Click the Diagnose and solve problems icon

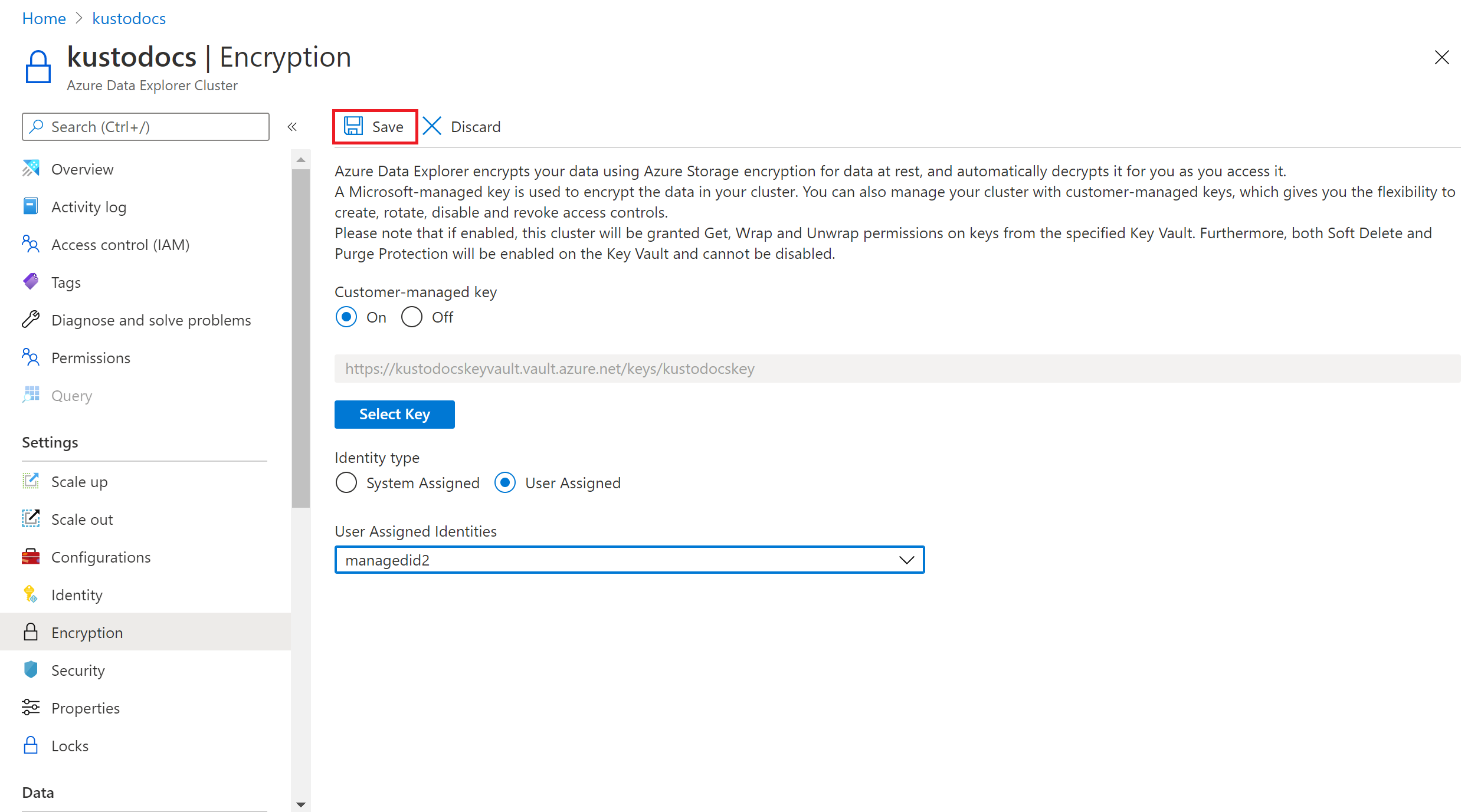[x=30, y=319]
